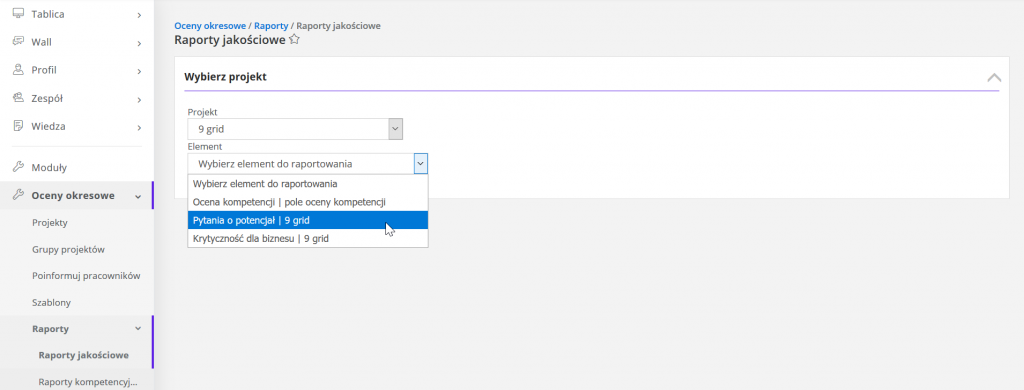Click the Element dropdown arrow

[x=421, y=163]
